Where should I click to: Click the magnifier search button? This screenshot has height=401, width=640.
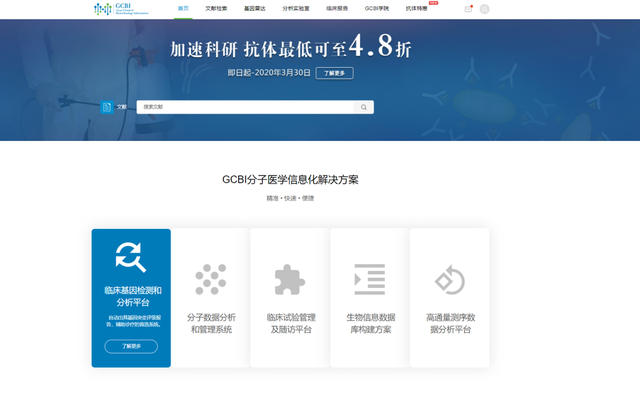pyautogui.click(x=364, y=107)
